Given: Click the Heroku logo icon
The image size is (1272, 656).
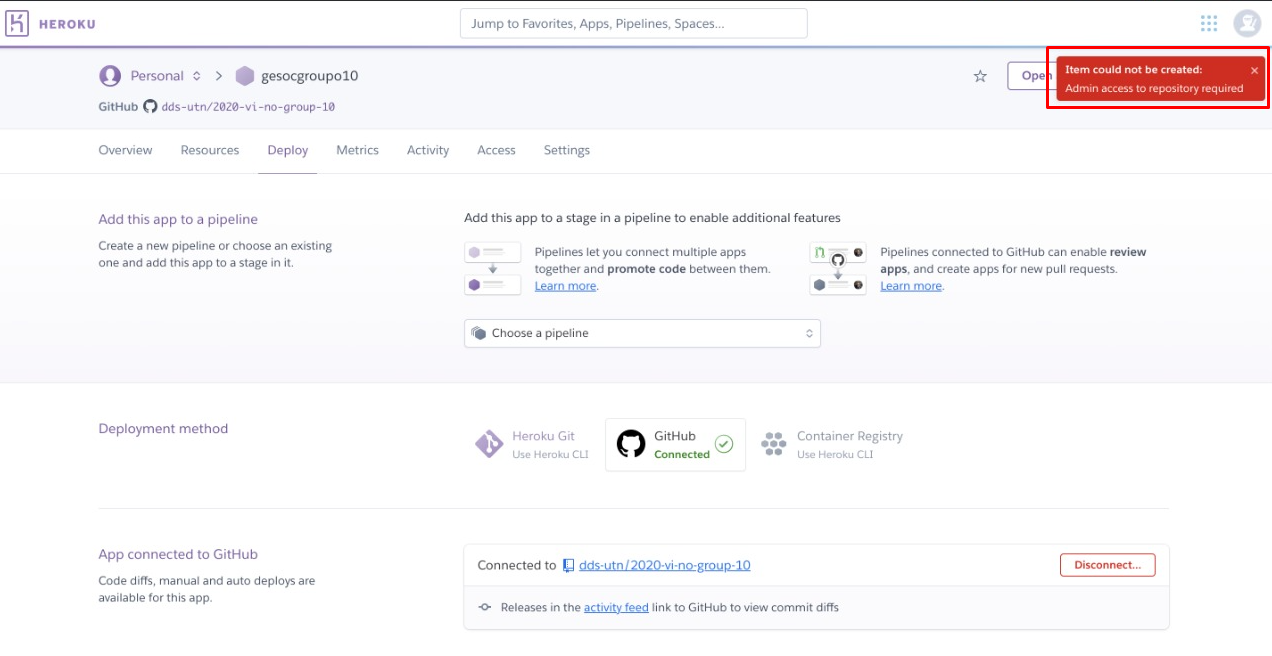Looking at the screenshot, I should click(x=17, y=23).
